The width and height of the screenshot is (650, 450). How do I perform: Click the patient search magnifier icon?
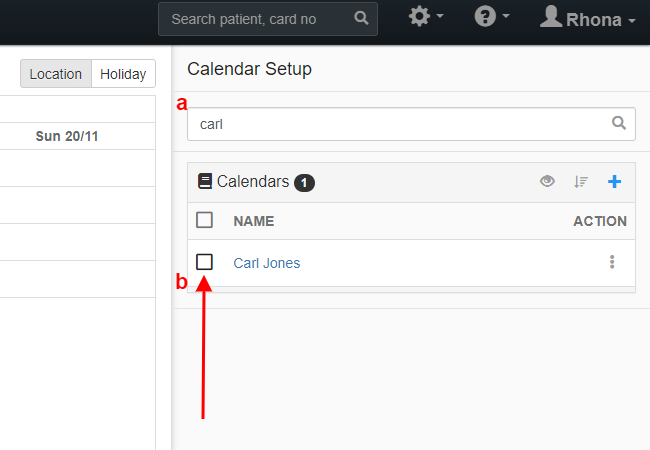(361, 18)
